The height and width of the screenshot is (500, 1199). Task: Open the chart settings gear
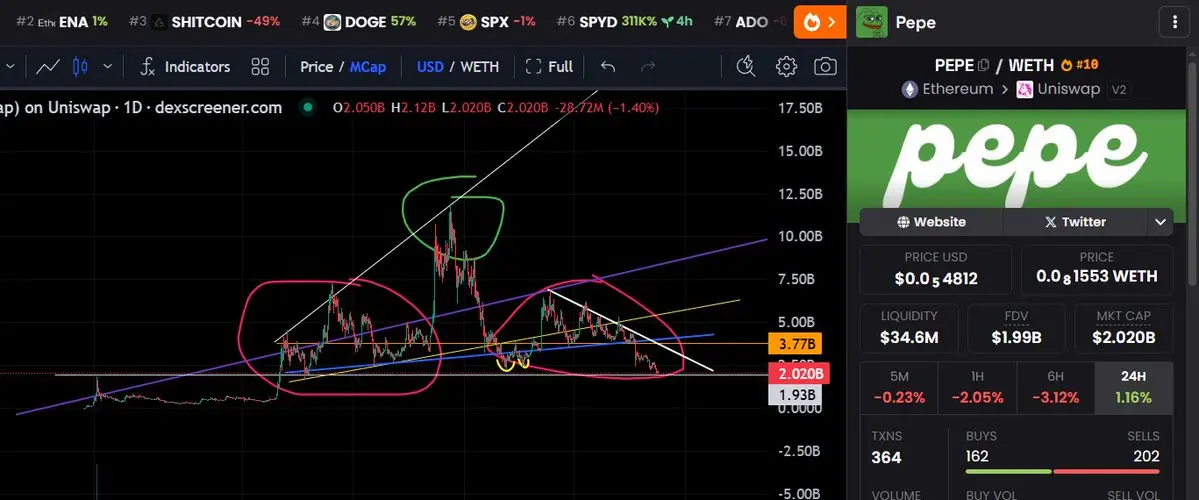[786, 67]
